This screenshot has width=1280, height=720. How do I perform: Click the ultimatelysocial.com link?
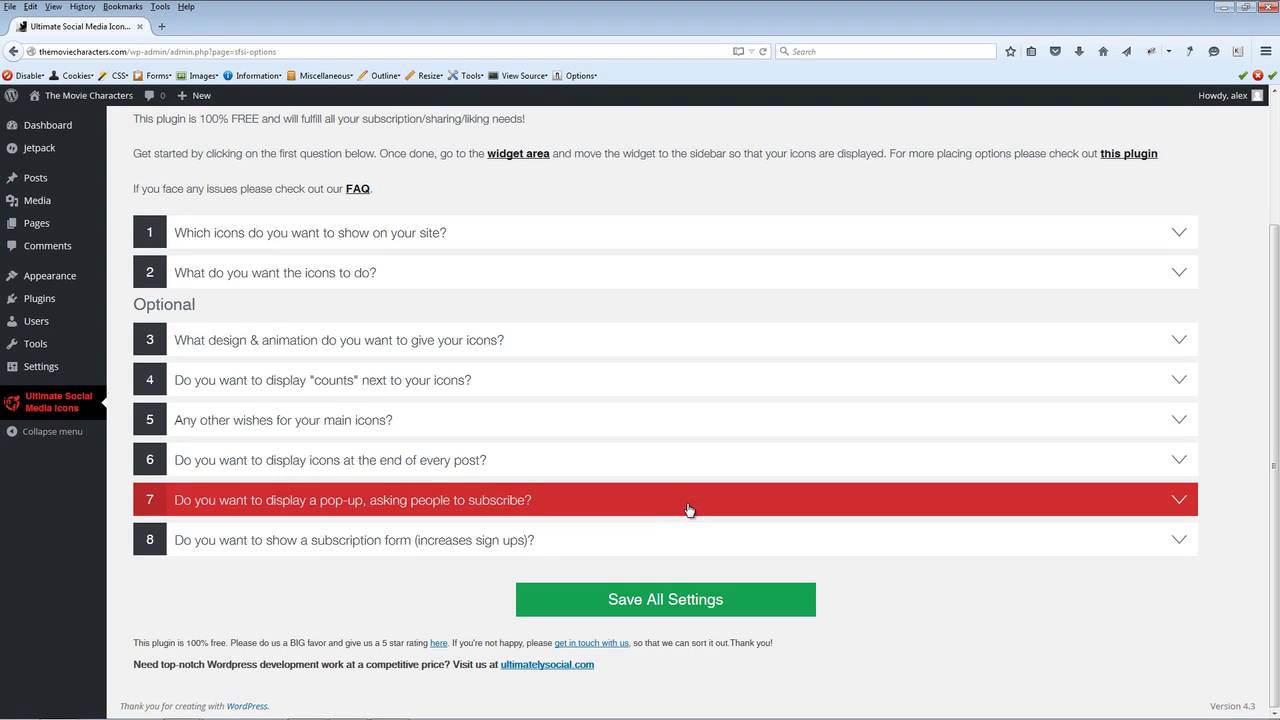547,664
